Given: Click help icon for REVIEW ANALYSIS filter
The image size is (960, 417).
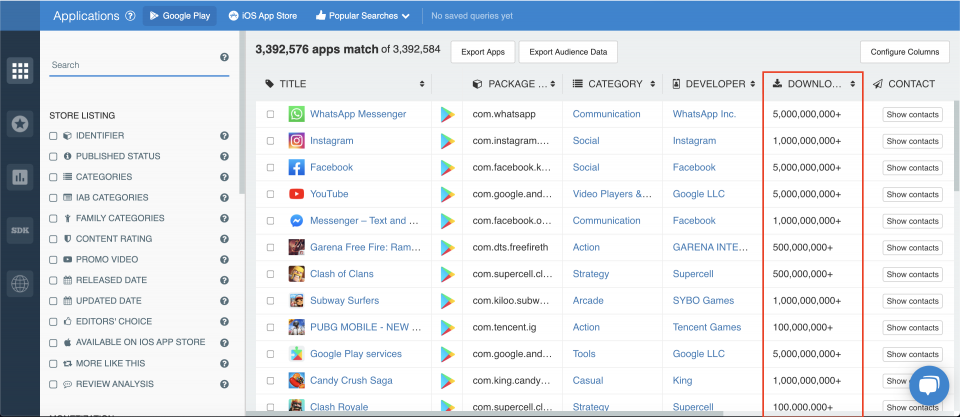Looking at the screenshot, I should (x=225, y=384).
